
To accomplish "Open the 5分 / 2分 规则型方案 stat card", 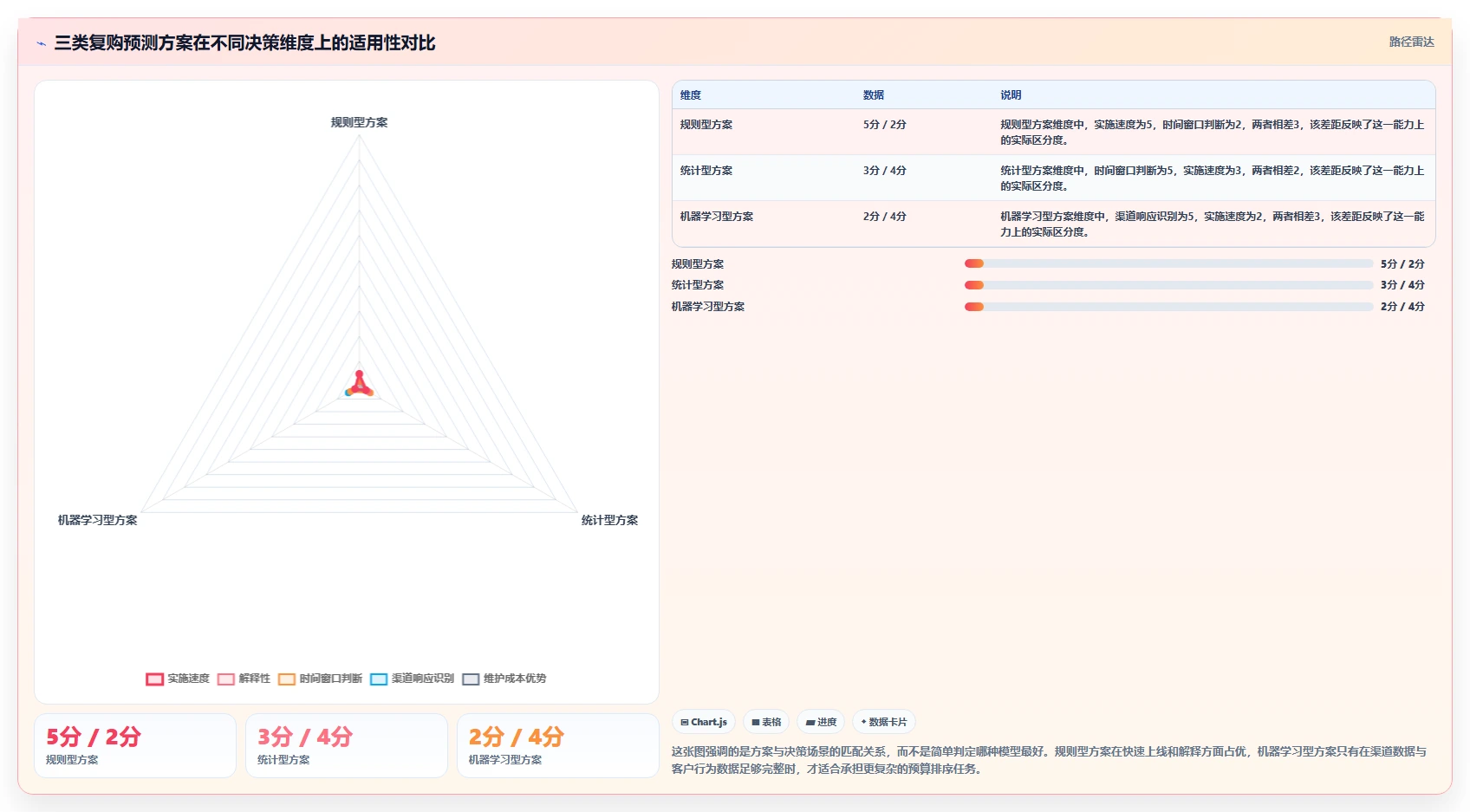I will click(x=135, y=746).
